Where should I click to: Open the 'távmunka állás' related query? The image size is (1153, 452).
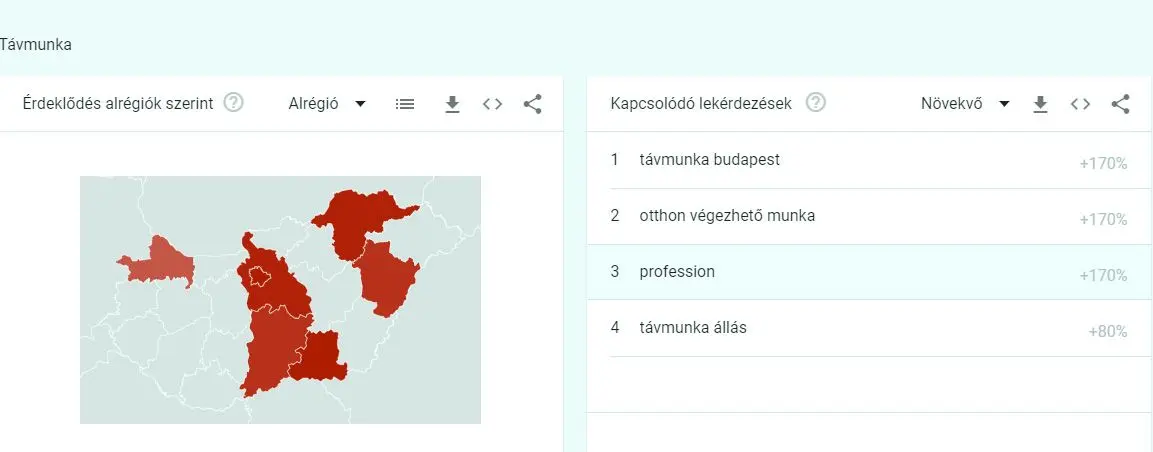(x=693, y=328)
